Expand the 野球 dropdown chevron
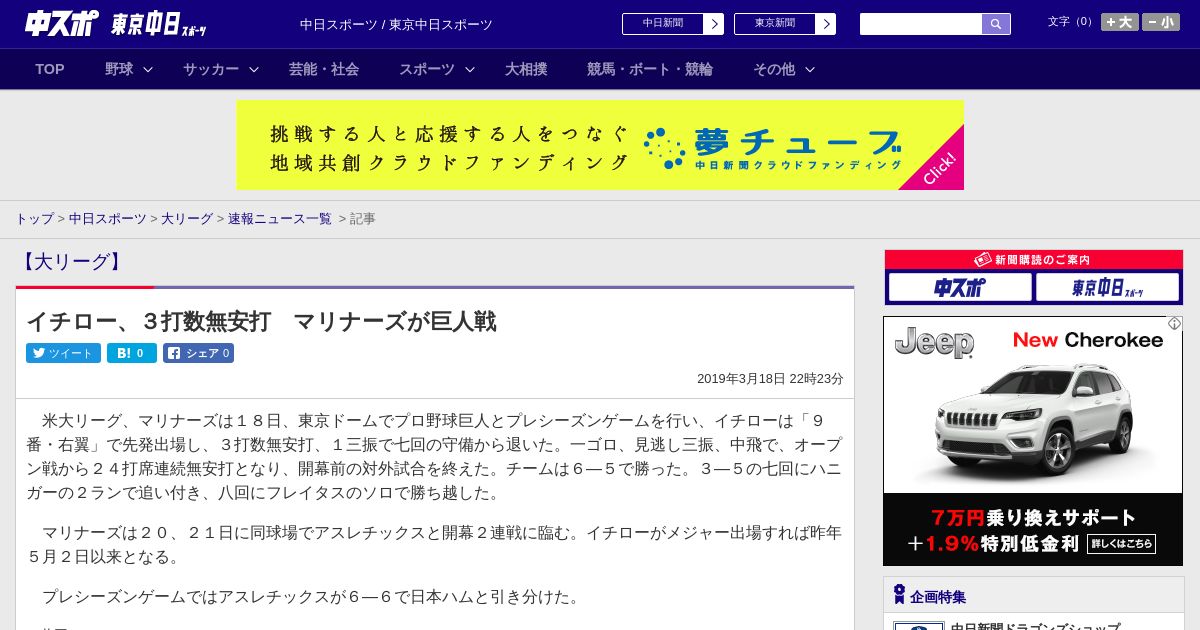Screen dimensions: 1200x630 (x=148, y=69)
